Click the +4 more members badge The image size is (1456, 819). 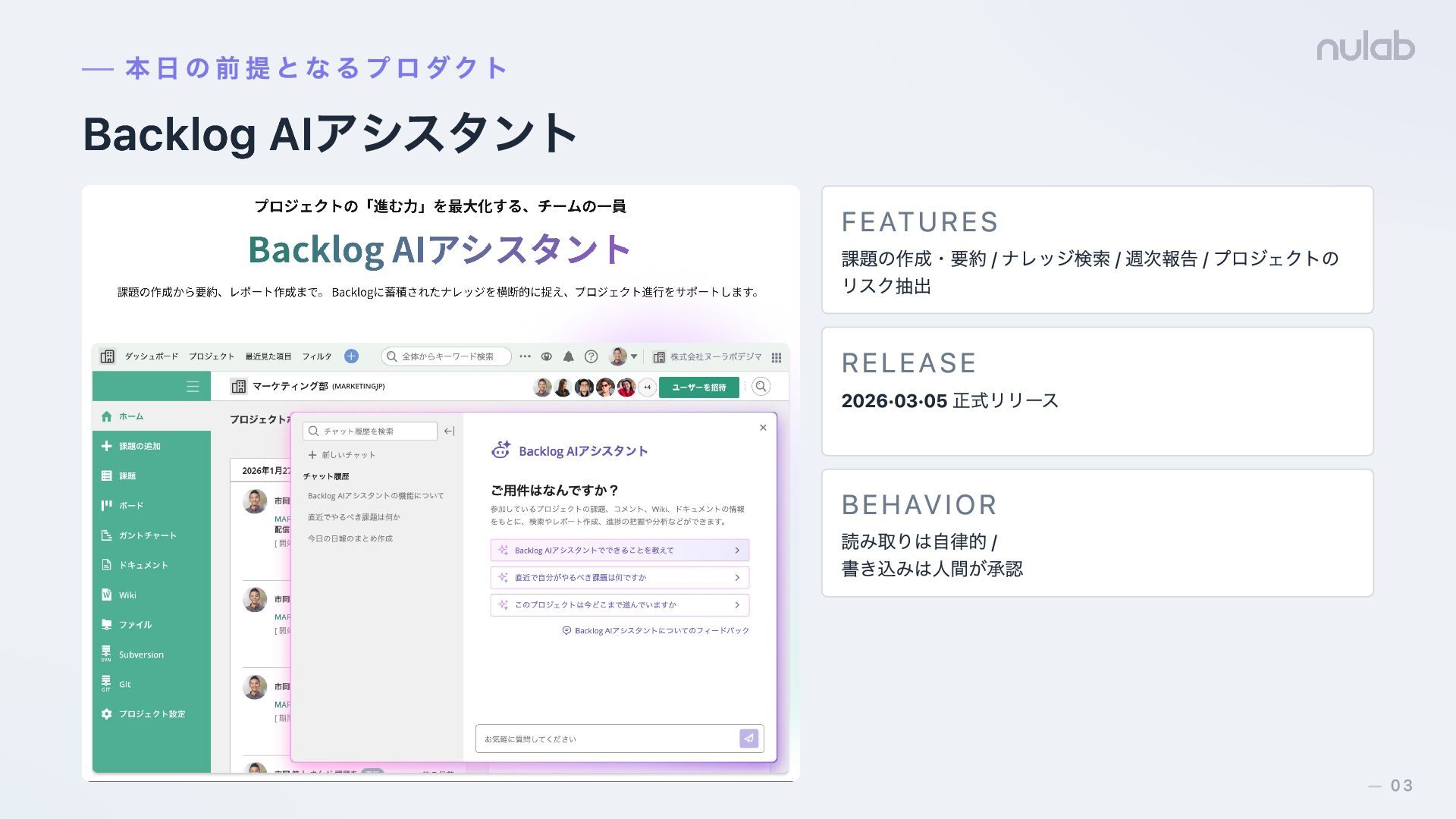(x=648, y=388)
